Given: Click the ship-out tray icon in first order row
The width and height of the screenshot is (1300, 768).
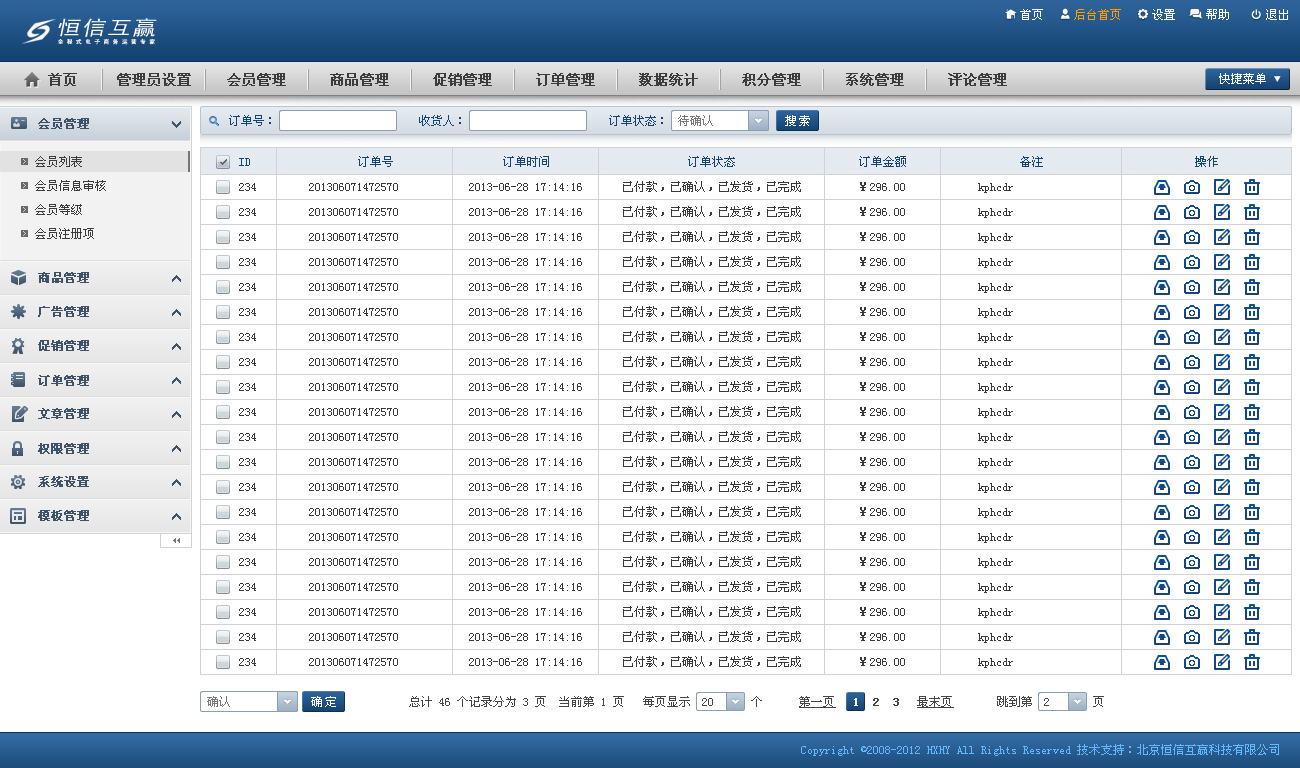Looking at the screenshot, I should click(1162, 187).
